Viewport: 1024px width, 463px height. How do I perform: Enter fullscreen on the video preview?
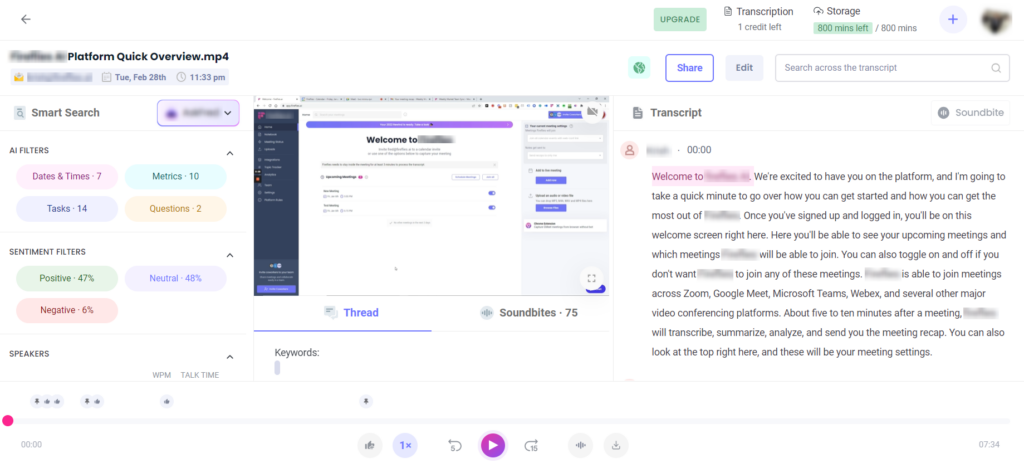click(592, 279)
